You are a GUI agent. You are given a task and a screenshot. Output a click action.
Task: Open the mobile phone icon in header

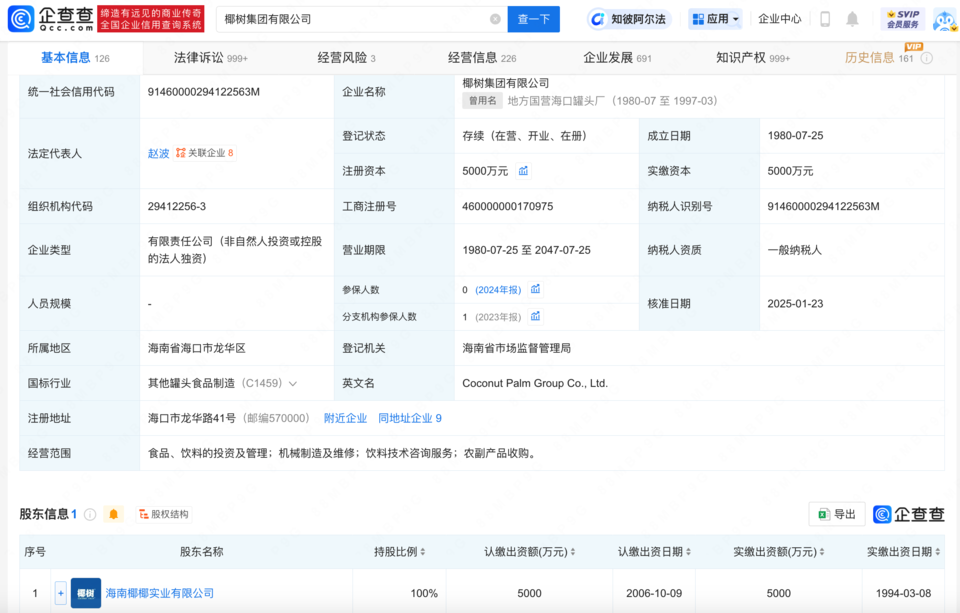pyautogui.click(x=825, y=19)
